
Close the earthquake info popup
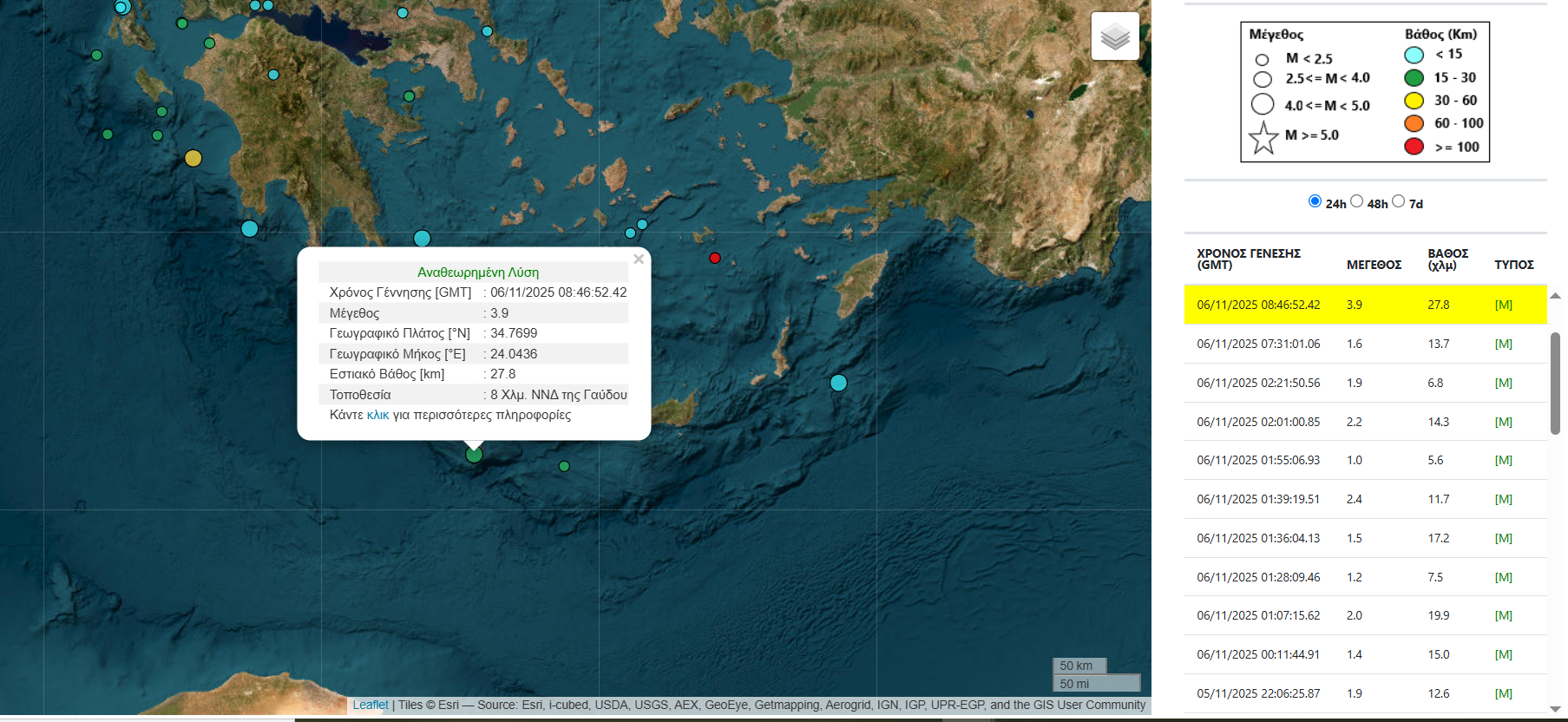(639, 259)
